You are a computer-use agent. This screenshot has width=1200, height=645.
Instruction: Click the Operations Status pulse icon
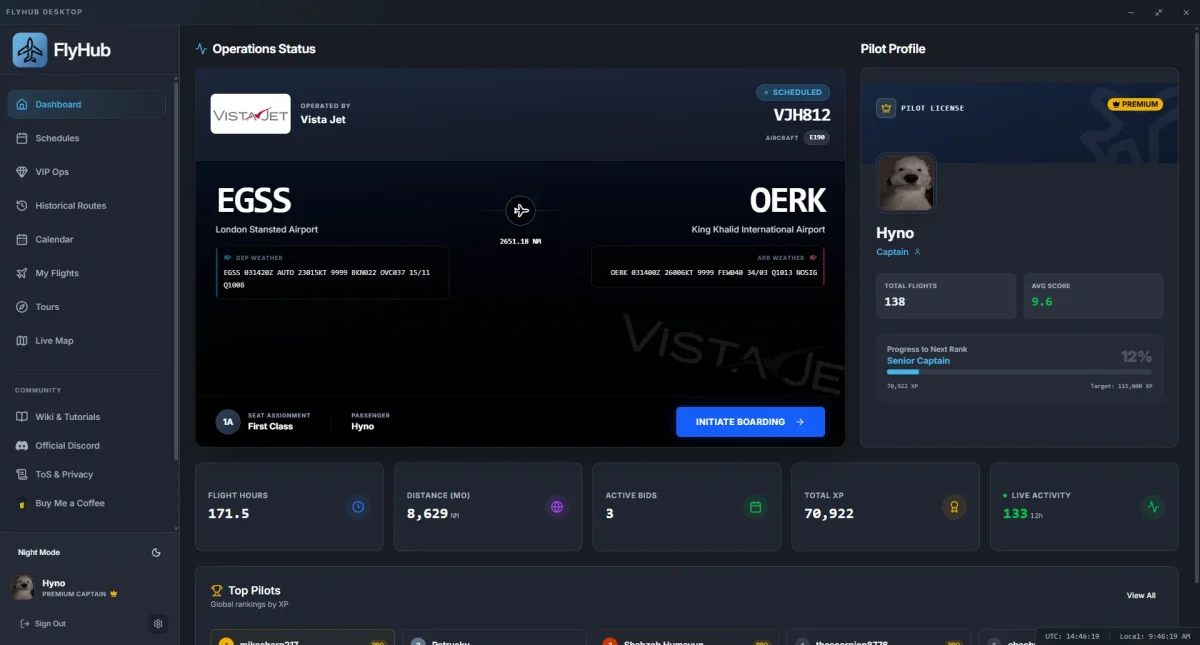pyautogui.click(x=201, y=49)
